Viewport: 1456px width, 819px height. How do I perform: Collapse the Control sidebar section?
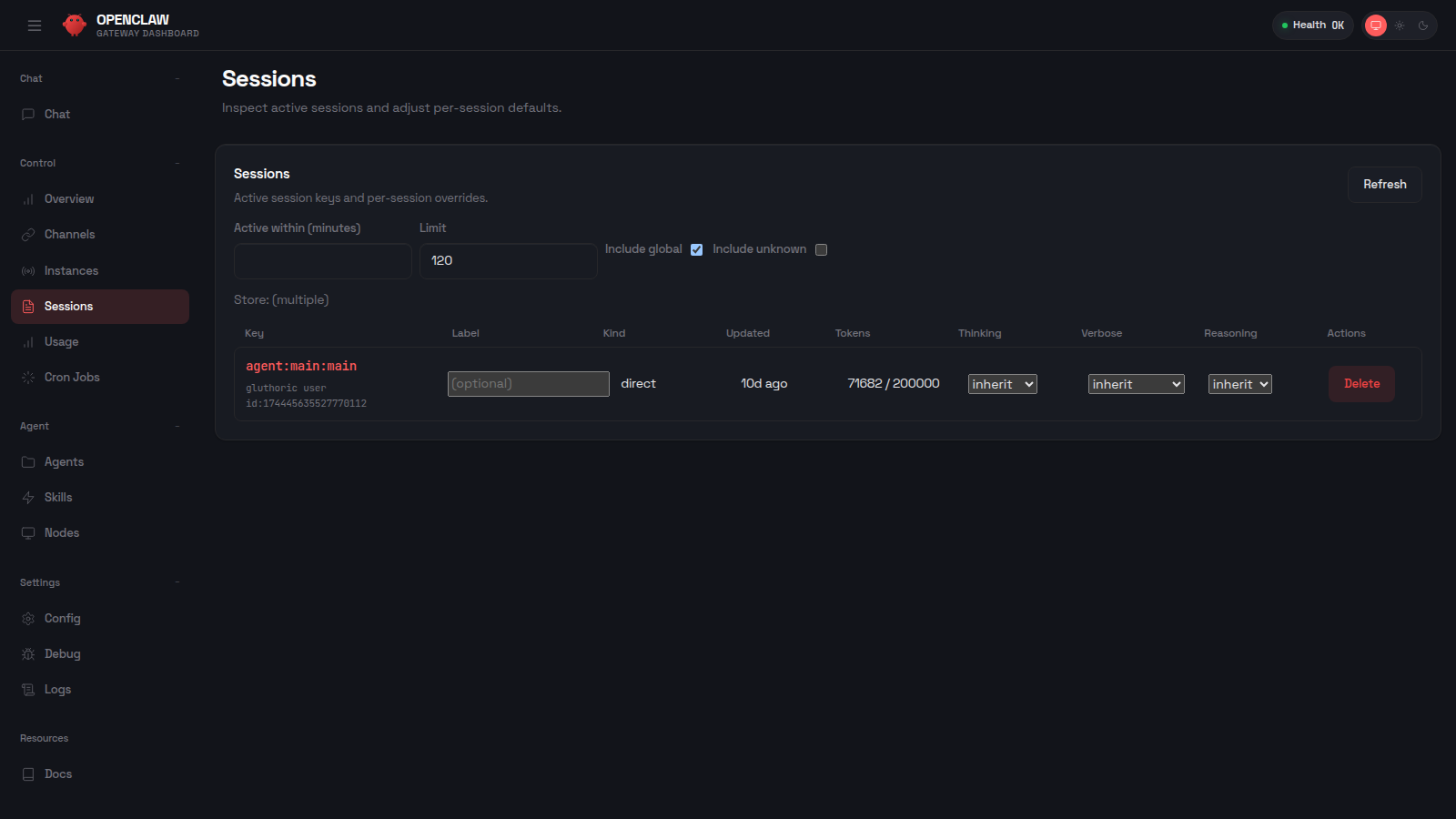177,163
